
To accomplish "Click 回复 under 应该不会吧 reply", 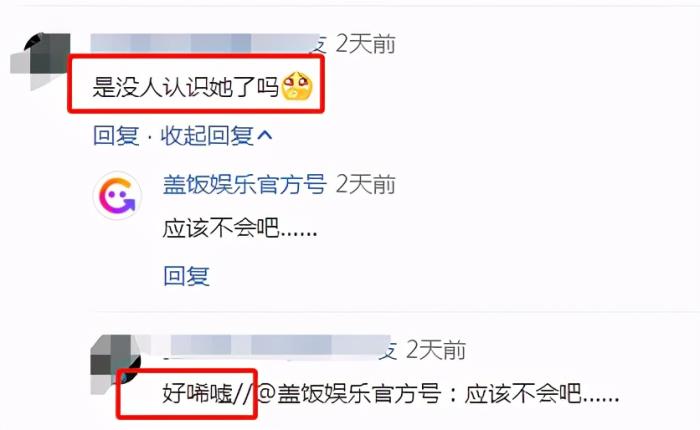I will (186, 276).
